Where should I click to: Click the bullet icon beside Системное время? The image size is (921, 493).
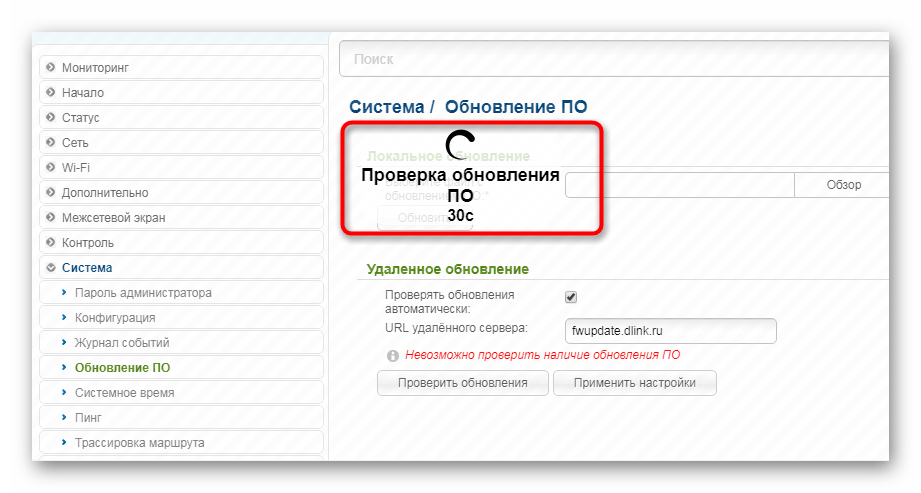click(x=64, y=392)
